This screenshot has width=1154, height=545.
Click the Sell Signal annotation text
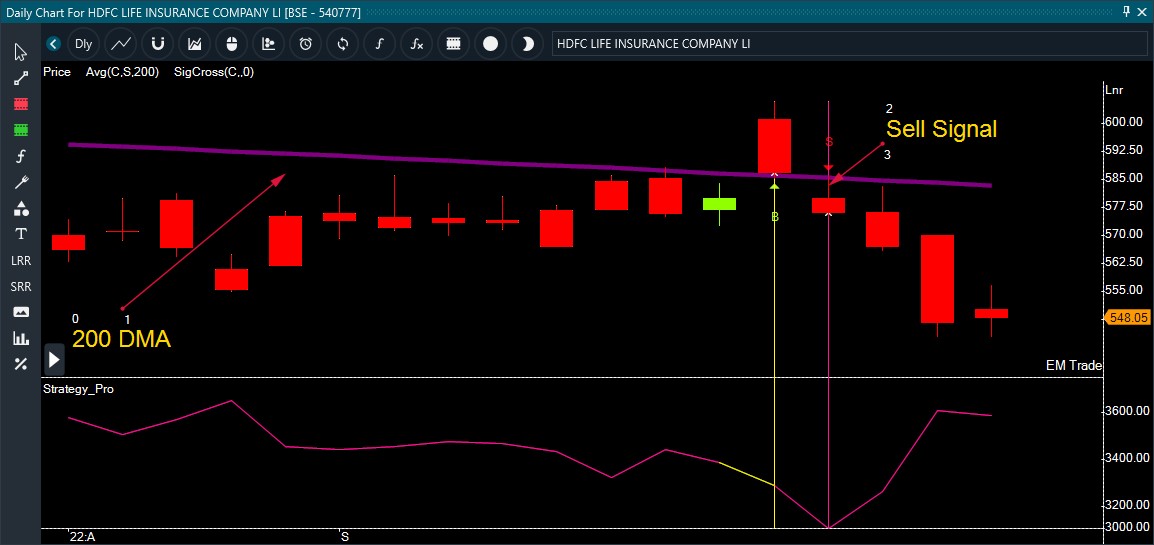[941, 129]
